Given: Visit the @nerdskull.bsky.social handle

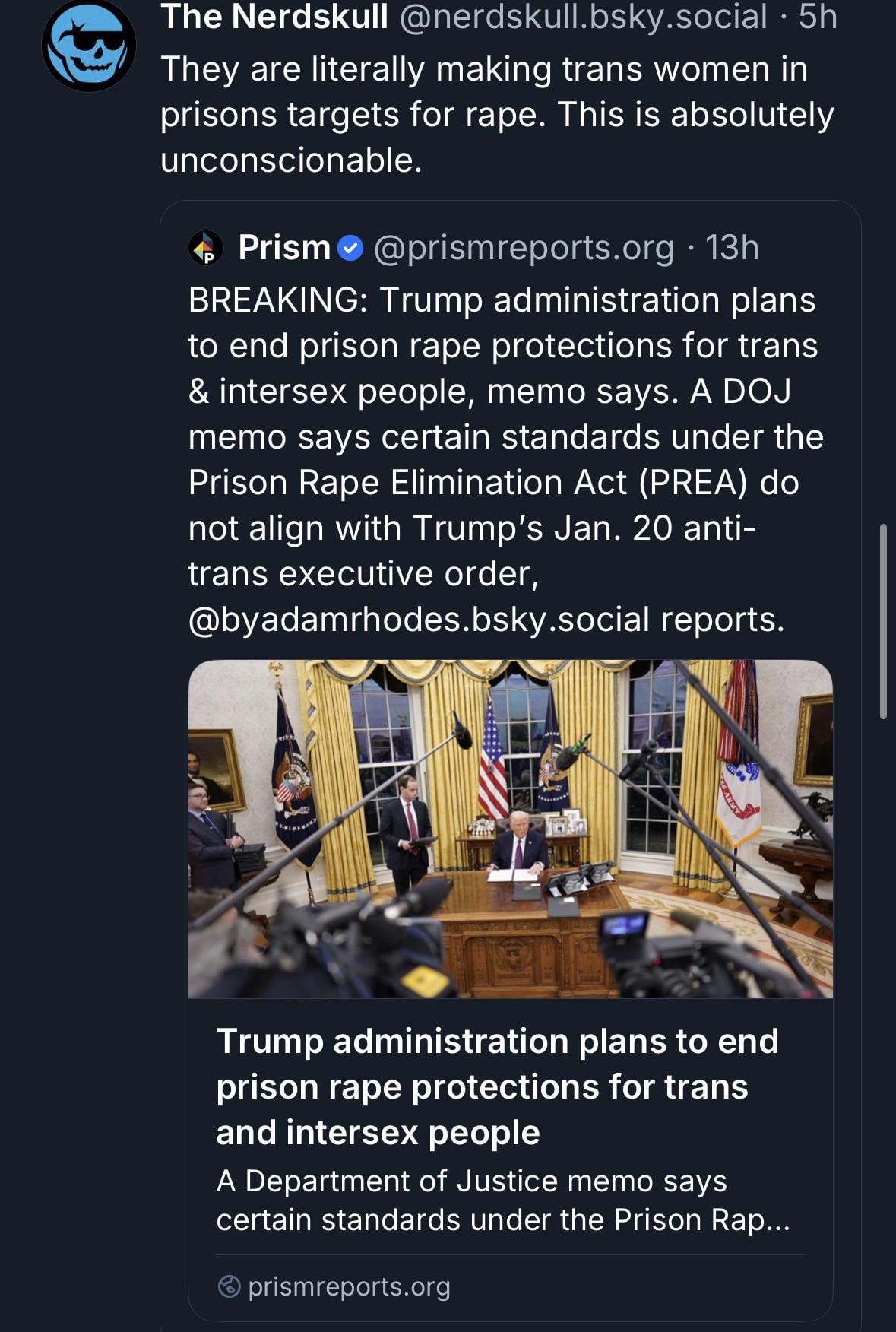Looking at the screenshot, I should (583, 17).
